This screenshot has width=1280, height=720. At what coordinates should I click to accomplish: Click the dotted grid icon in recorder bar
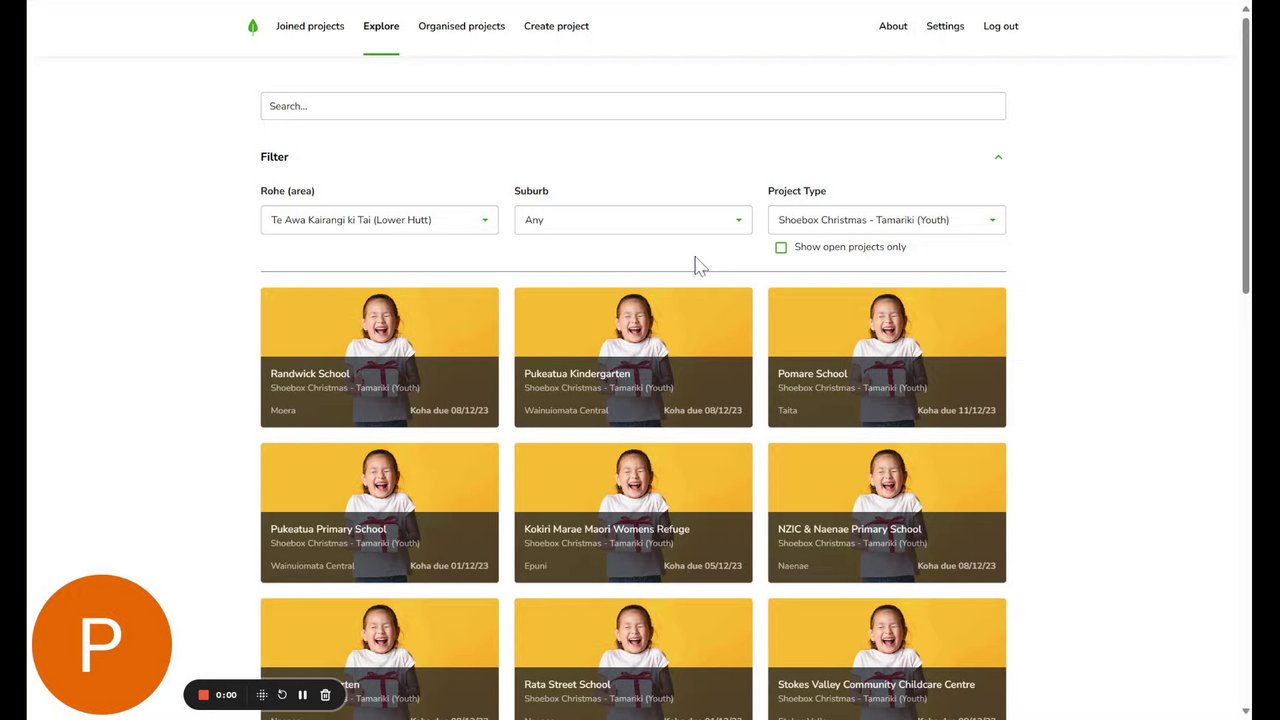pos(262,695)
